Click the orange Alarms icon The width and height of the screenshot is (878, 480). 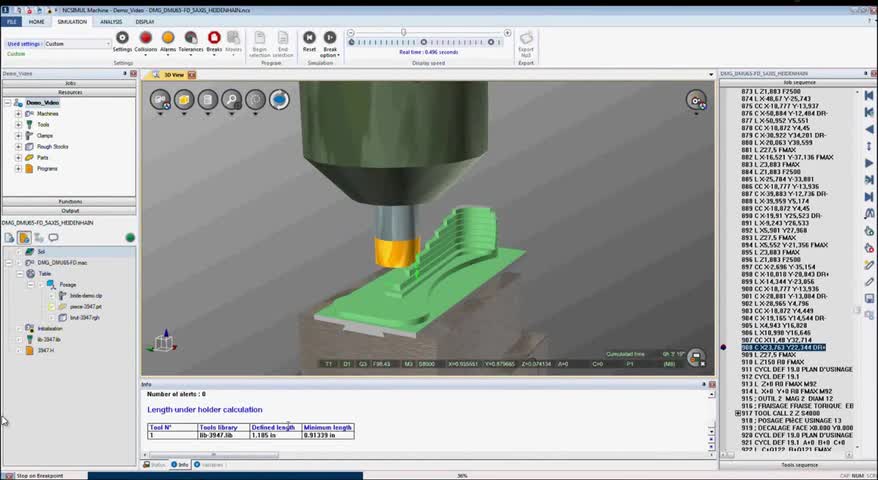[168, 38]
